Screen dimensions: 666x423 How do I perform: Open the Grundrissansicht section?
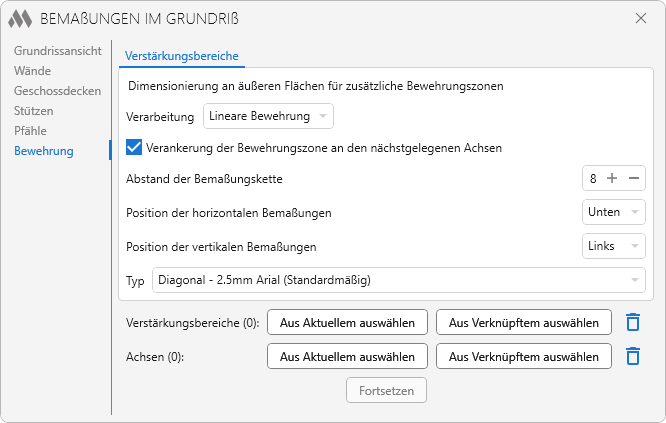coord(57,51)
